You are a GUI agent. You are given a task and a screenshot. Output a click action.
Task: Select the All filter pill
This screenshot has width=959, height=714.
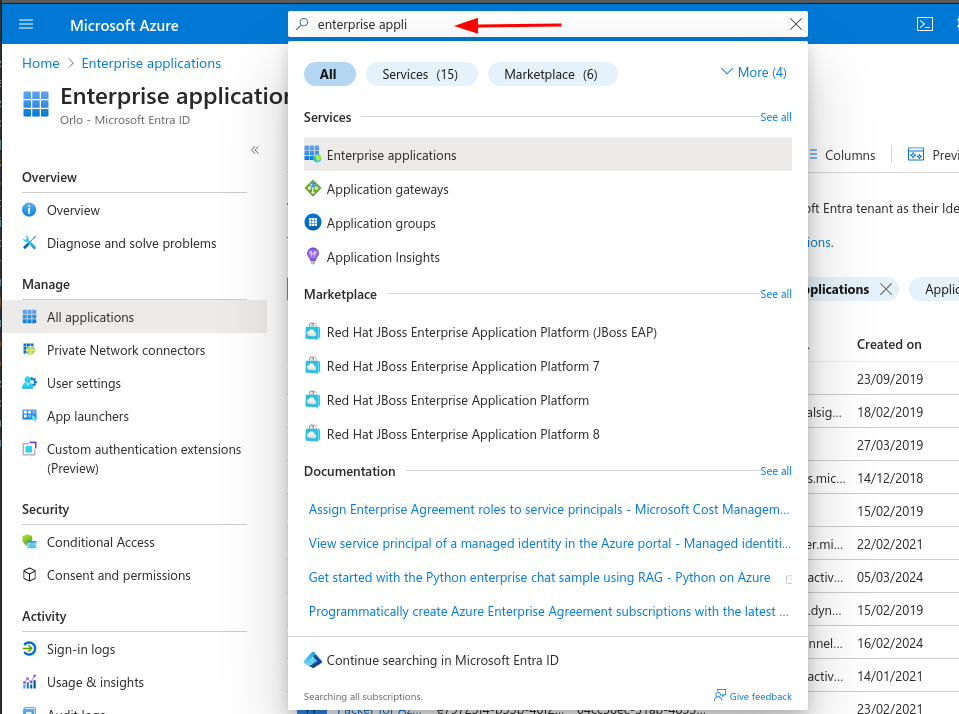point(328,74)
